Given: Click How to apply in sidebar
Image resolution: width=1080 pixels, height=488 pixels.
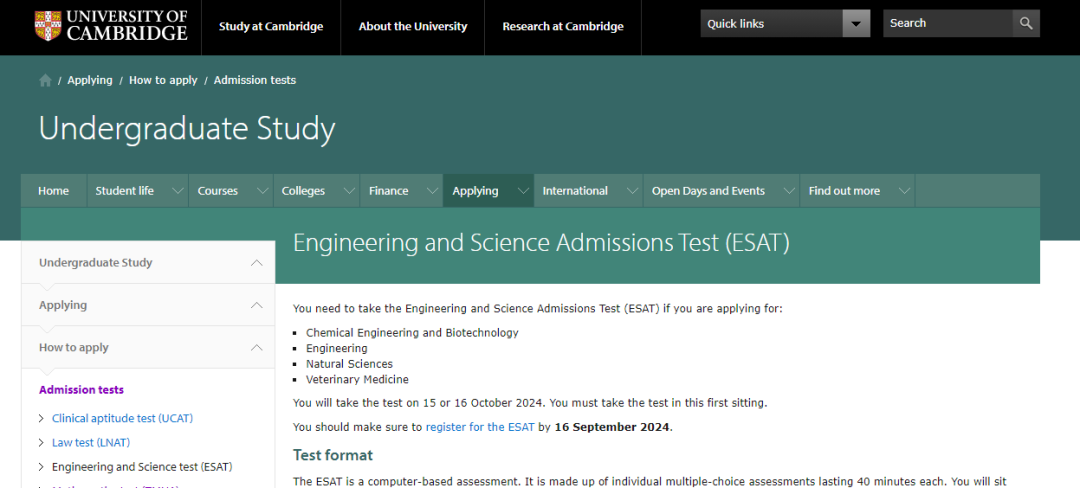Looking at the screenshot, I should [74, 348].
